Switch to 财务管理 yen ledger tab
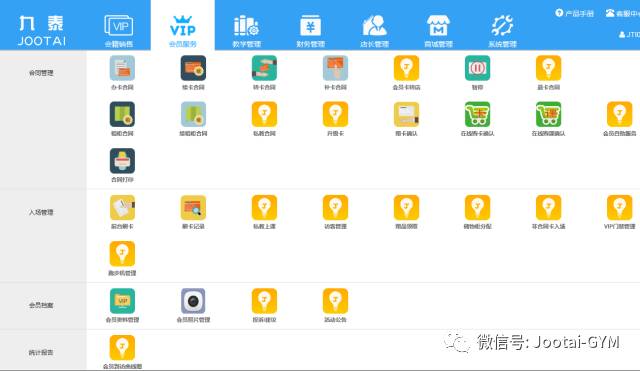 click(x=310, y=31)
